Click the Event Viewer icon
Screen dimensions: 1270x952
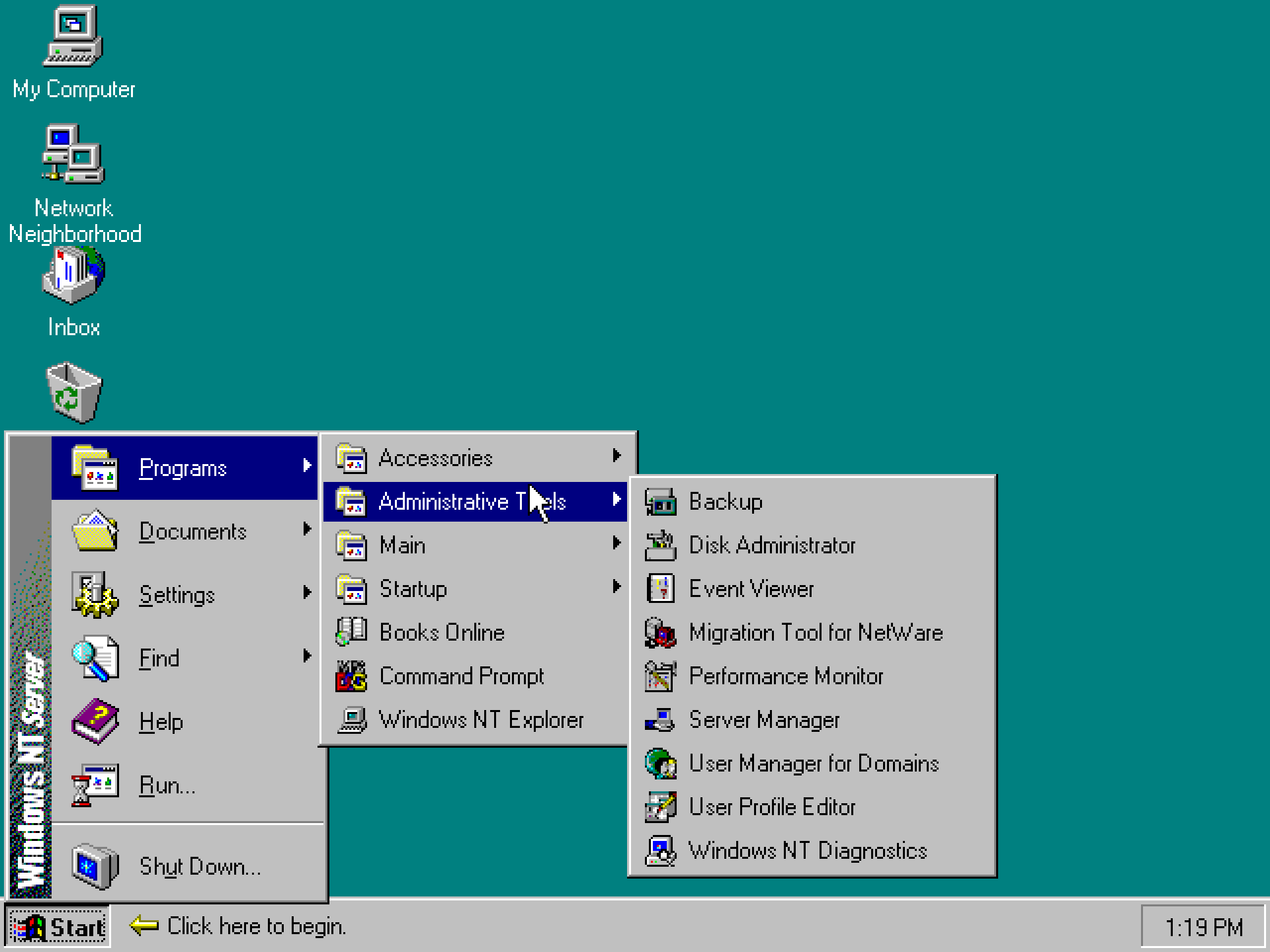pyautogui.click(x=660, y=589)
